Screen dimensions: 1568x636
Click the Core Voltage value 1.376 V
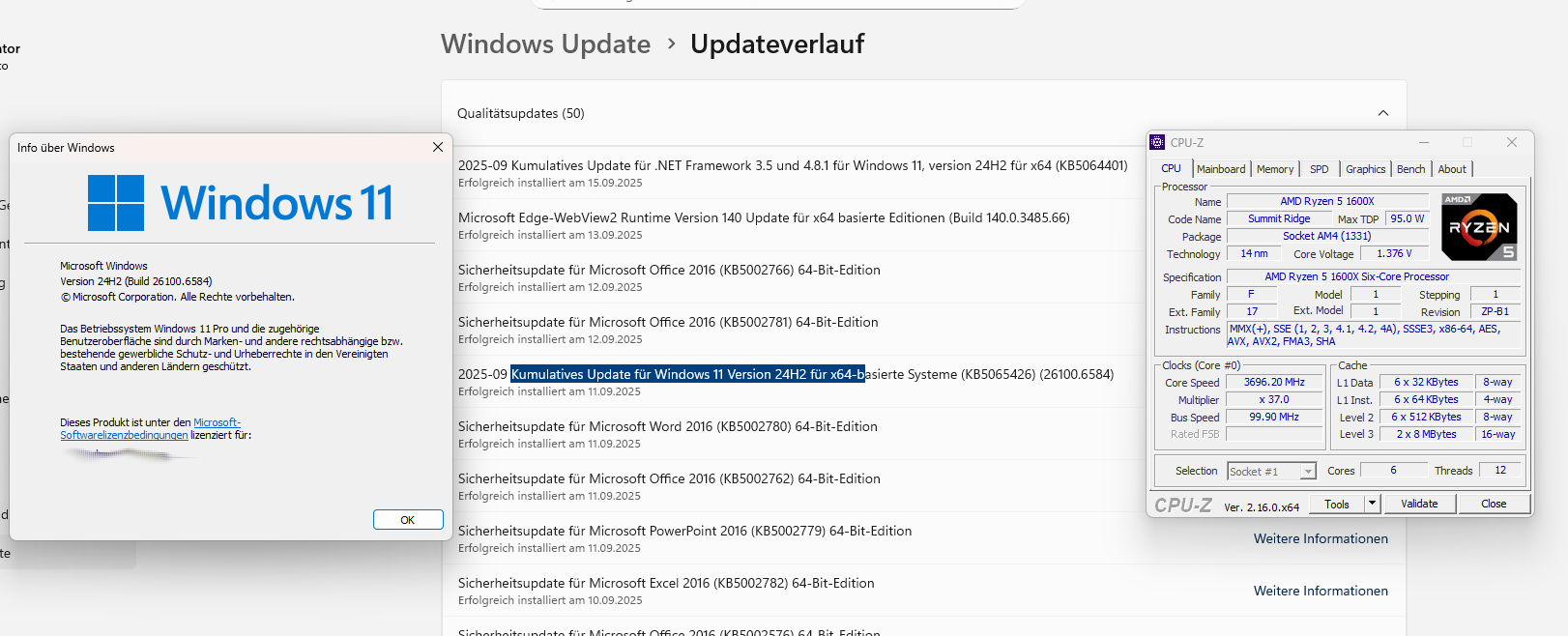[x=1394, y=253]
